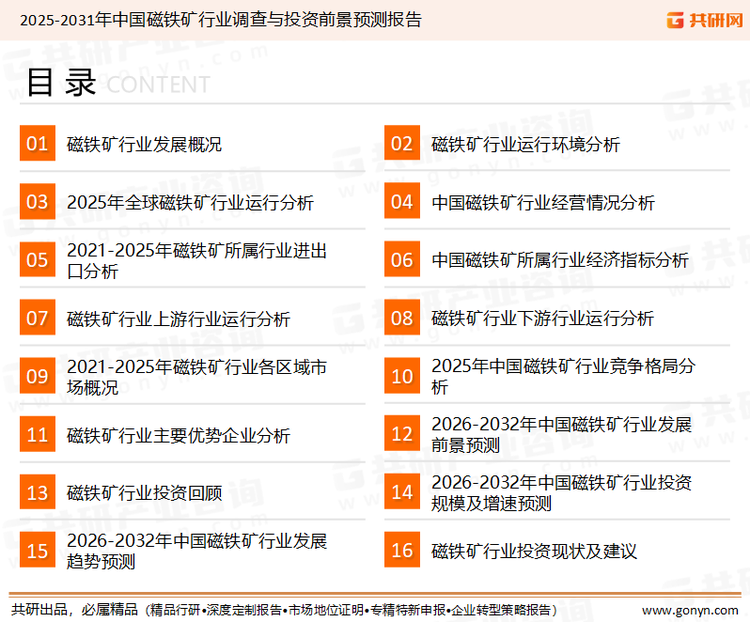The image size is (750, 622).
Task: Click the orange 16 number badge
Action: tap(402, 550)
